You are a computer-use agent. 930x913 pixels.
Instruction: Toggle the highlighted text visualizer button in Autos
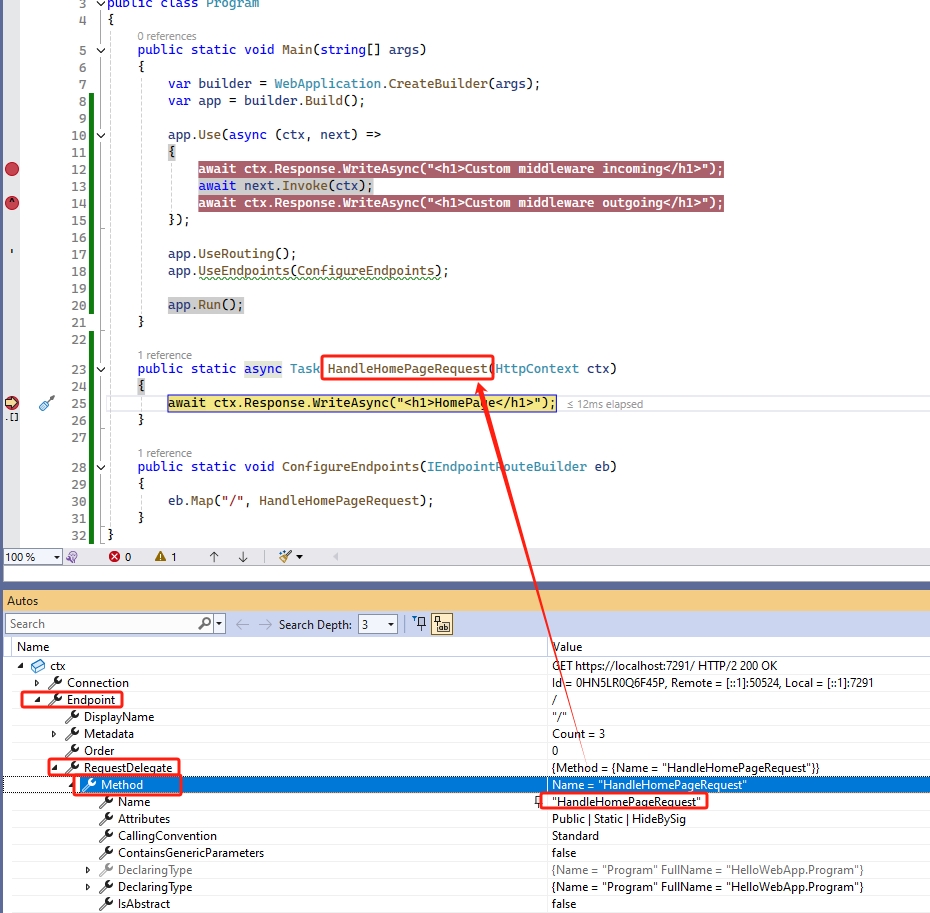pyautogui.click(x=442, y=624)
